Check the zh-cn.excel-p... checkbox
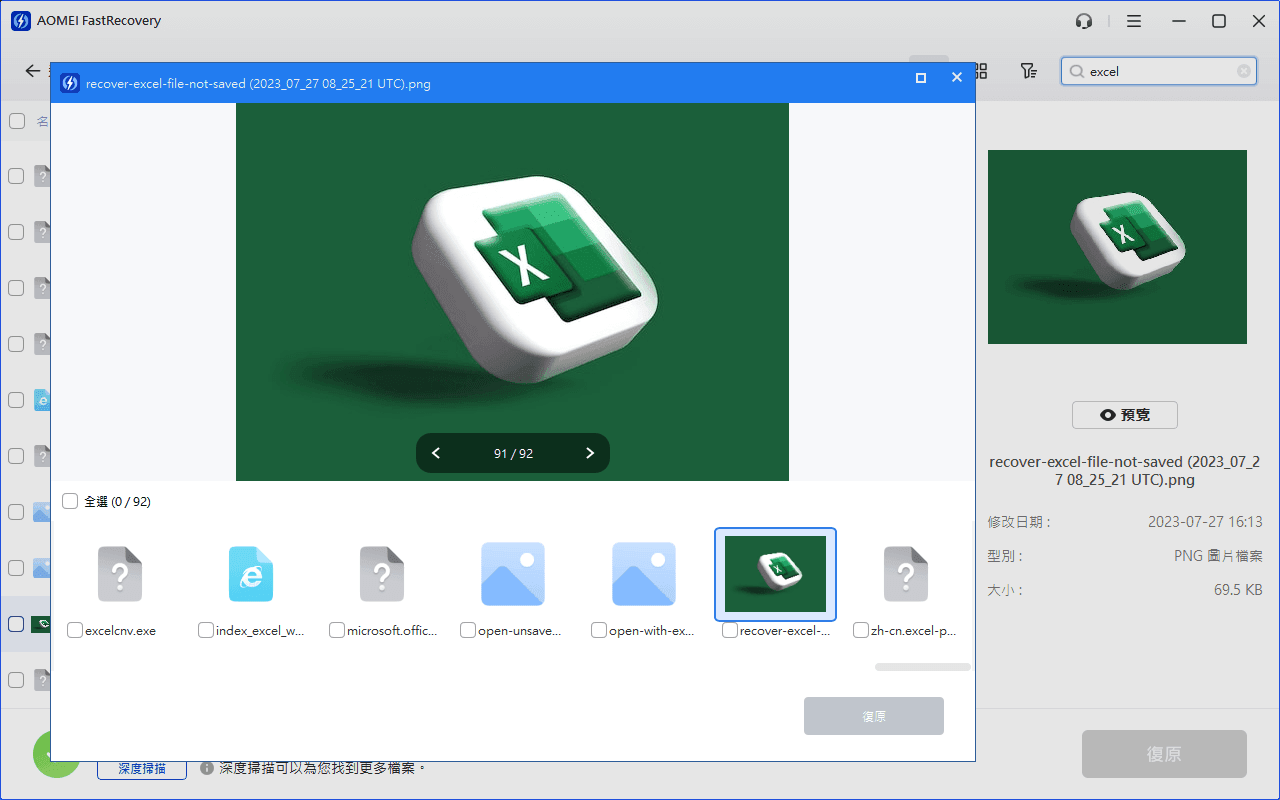Image resolution: width=1280 pixels, height=800 pixels. (861, 630)
